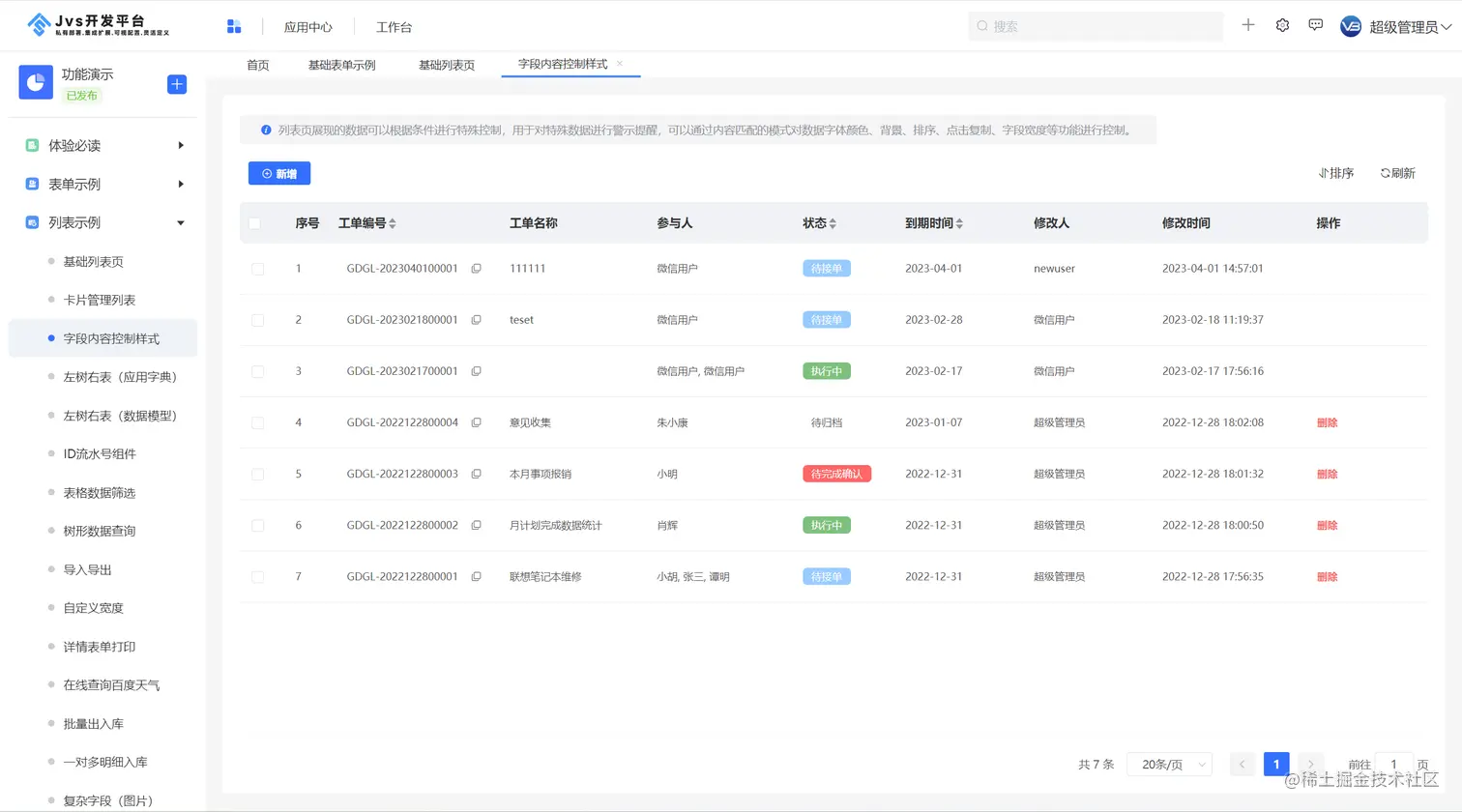The image size is (1462, 812).
Task: Open the 超级管理员 user dropdown
Action: tap(1410, 27)
